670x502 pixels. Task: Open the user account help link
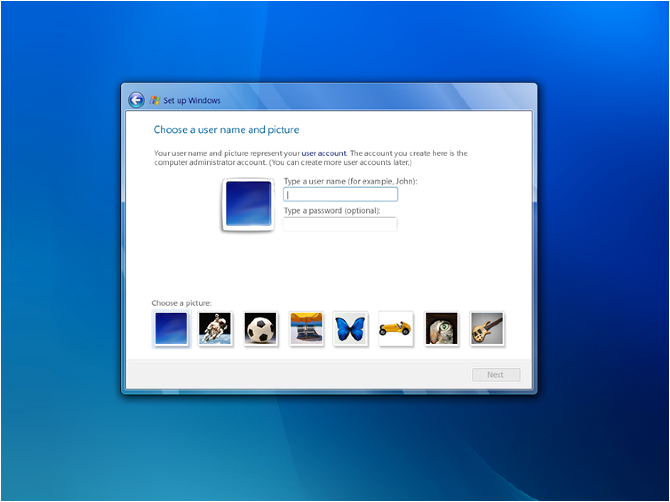click(324, 153)
